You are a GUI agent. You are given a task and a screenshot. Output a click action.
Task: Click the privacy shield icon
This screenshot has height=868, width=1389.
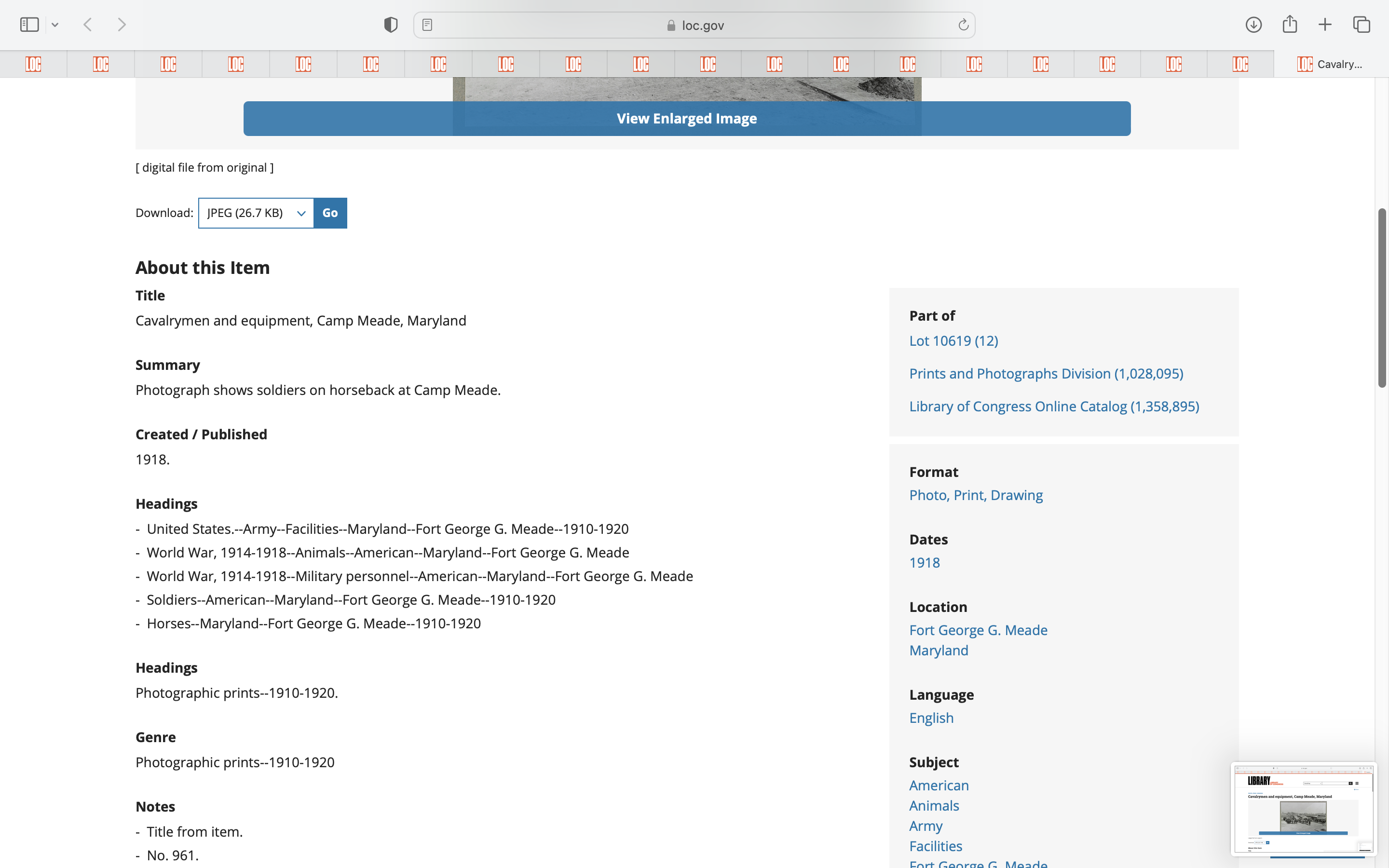pos(391,25)
